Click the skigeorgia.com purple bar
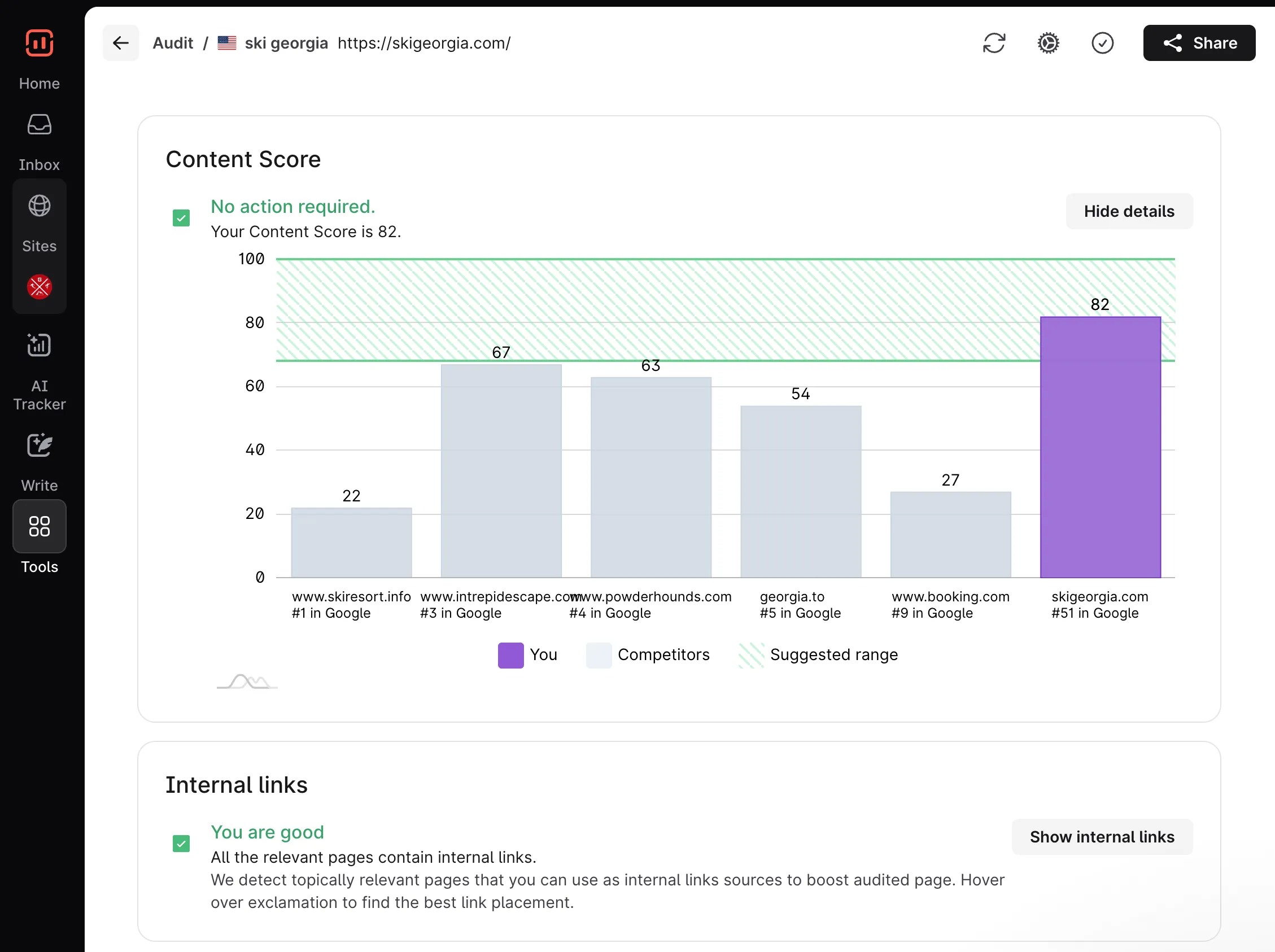The height and width of the screenshot is (952, 1275). pos(1100,447)
